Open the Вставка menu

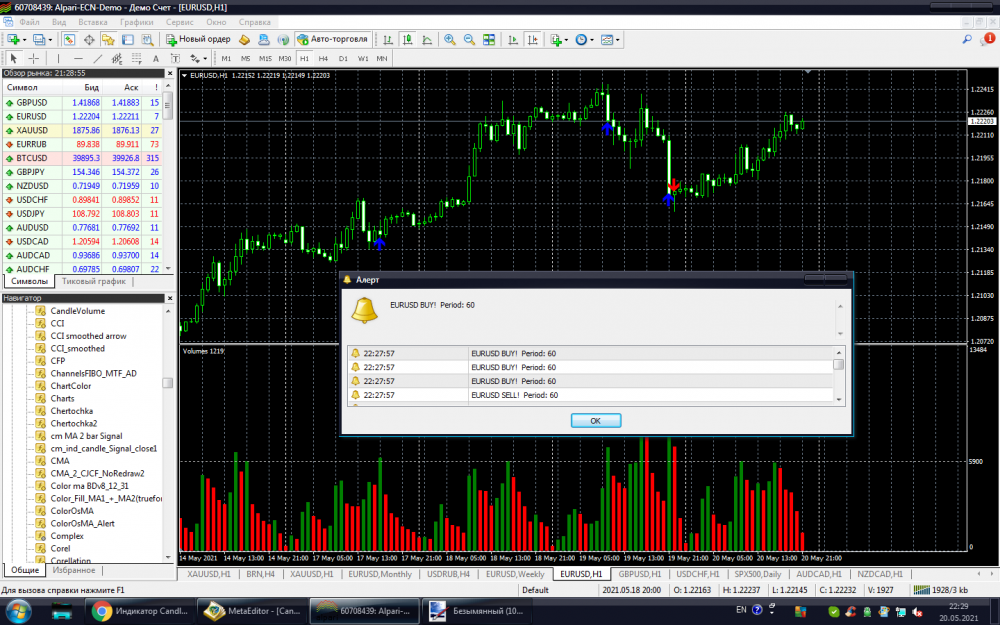click(92, 22)
